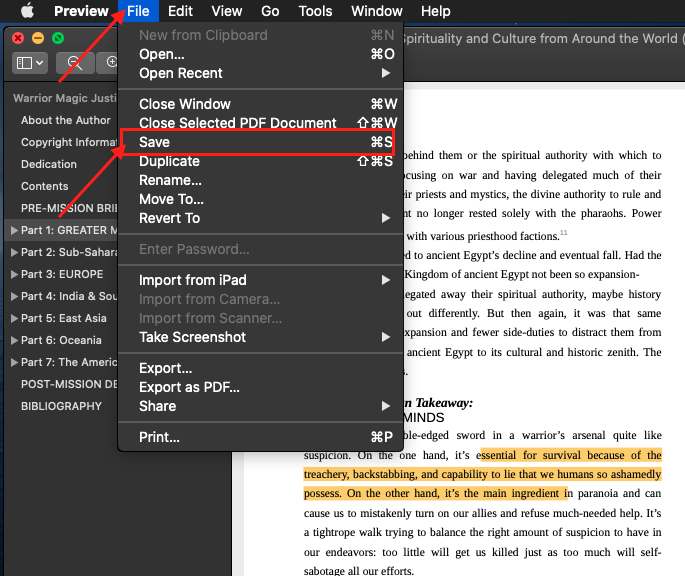Expand the Take Screenshot submenu

260,337
